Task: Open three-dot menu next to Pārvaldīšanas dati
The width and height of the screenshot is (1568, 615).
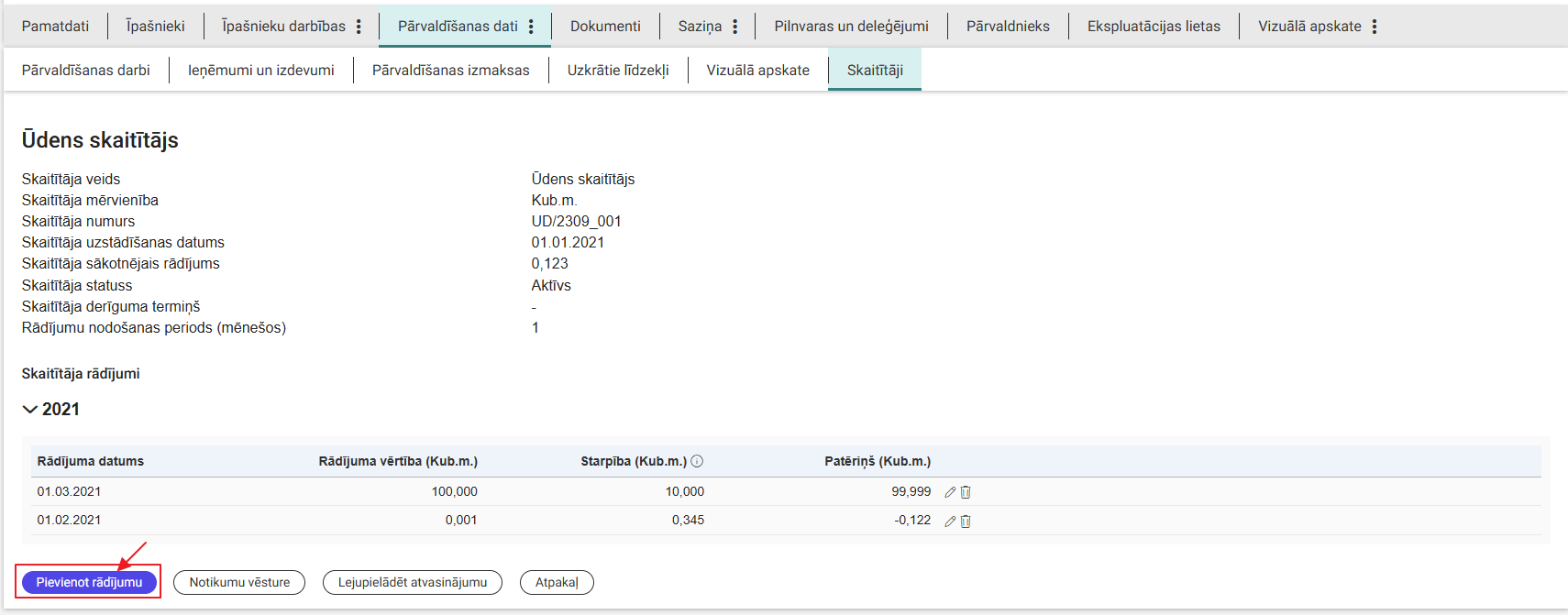Action: [x=531, y=27]
